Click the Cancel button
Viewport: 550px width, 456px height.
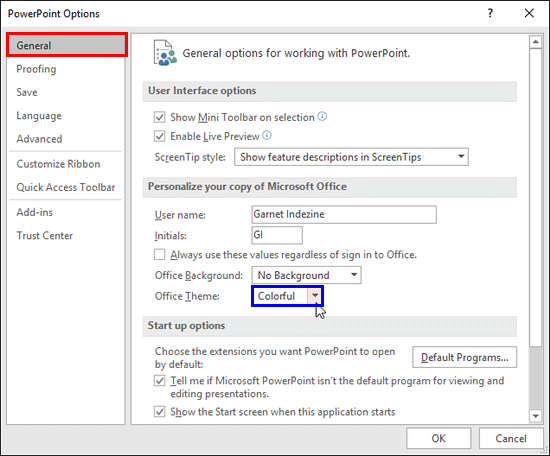[511, 438]
